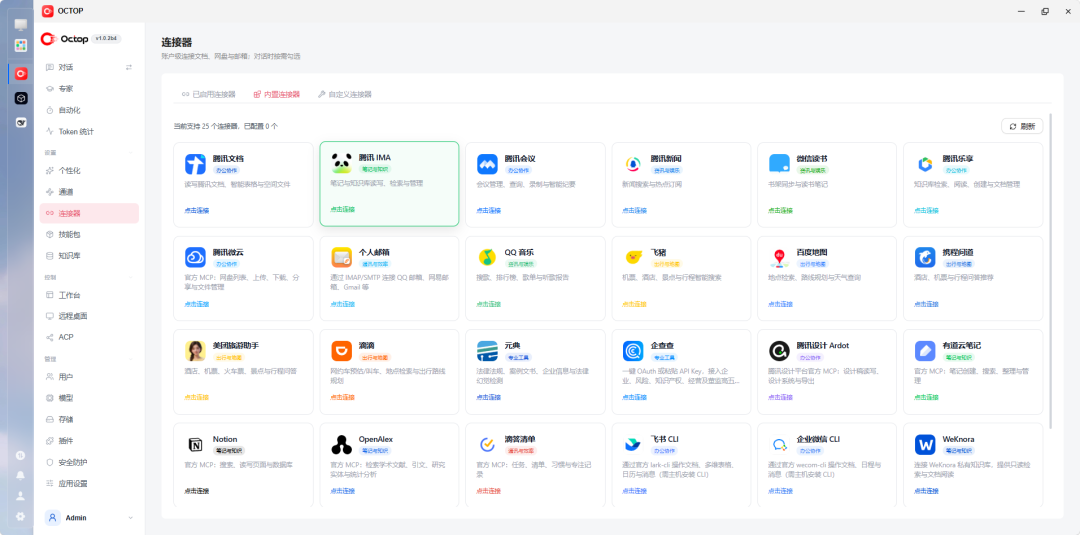Click the Octop logo in the sidebar
This screenshot has height=535, width=1080.
(x=65, y=39)
